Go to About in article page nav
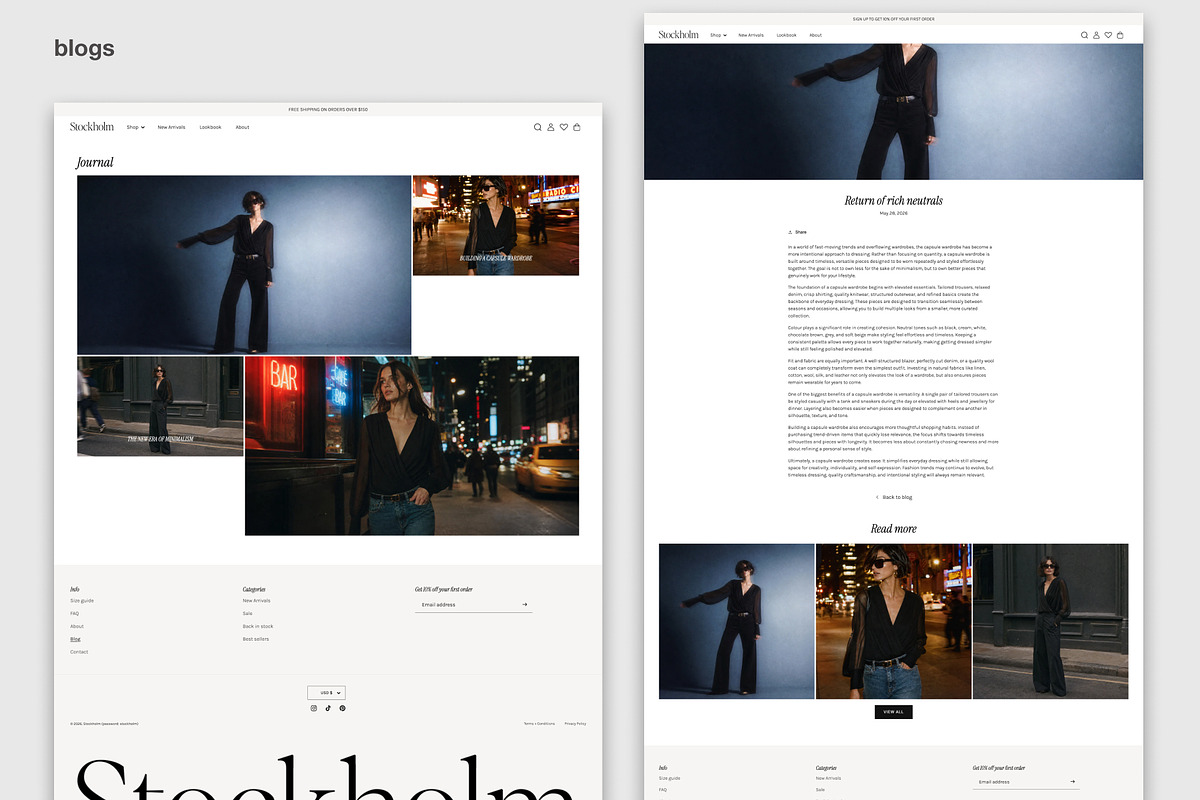The width and height of the screenshot is (1200, 800). coord(816,35)
